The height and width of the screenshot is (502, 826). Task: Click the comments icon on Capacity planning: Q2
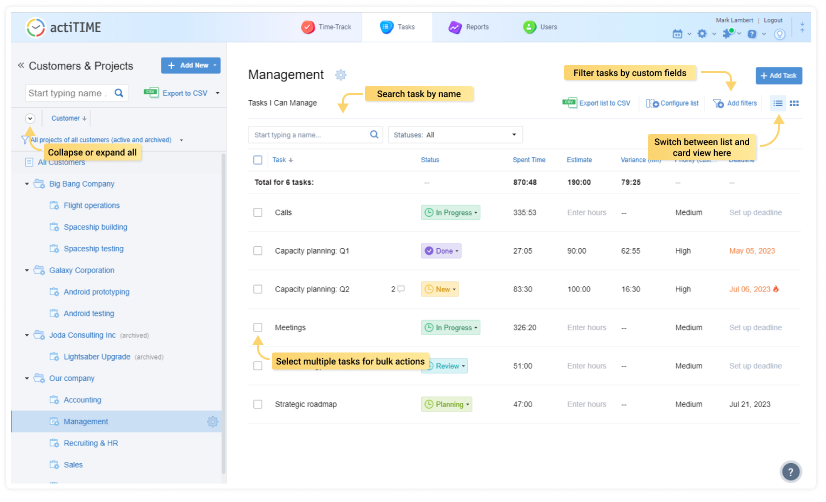coord(401,289)
